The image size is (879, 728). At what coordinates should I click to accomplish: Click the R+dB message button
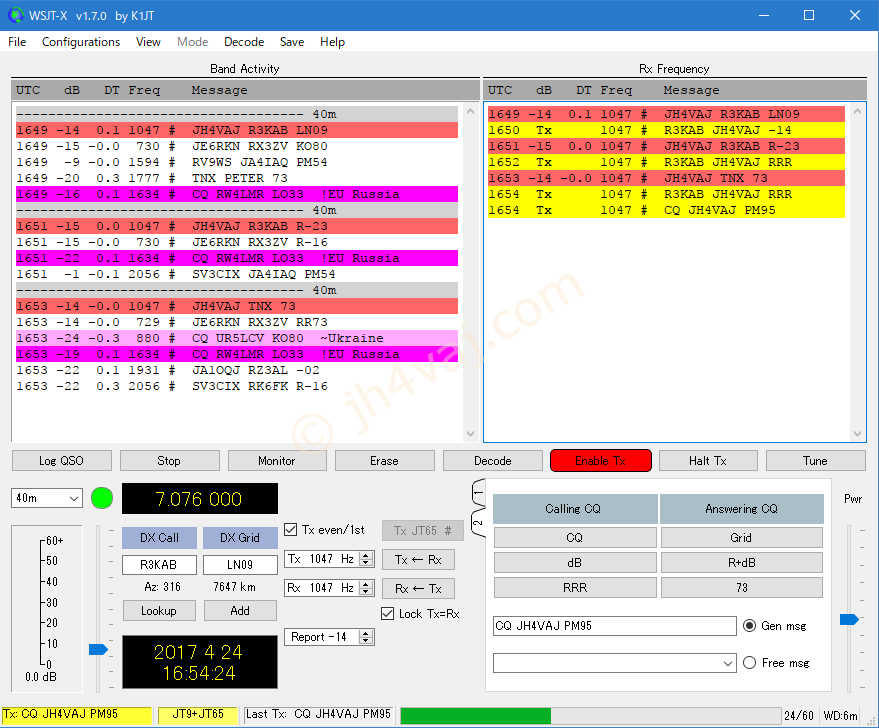point(741,563)
